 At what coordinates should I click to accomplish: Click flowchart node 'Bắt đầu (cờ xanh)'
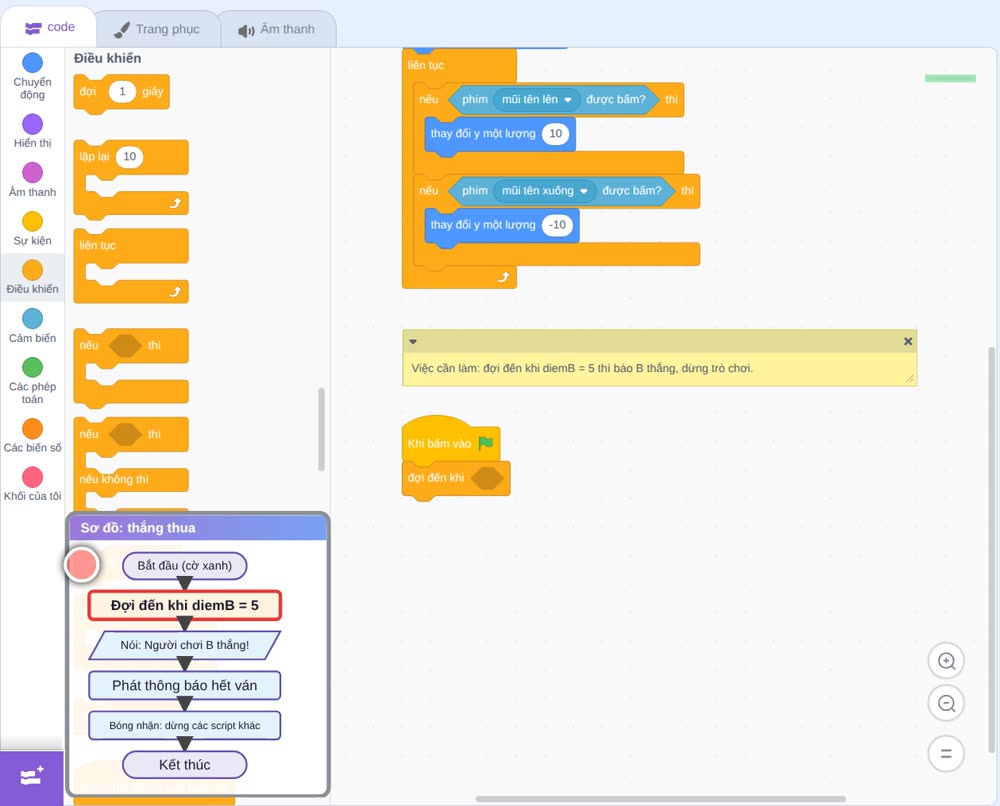click(184, 566)
